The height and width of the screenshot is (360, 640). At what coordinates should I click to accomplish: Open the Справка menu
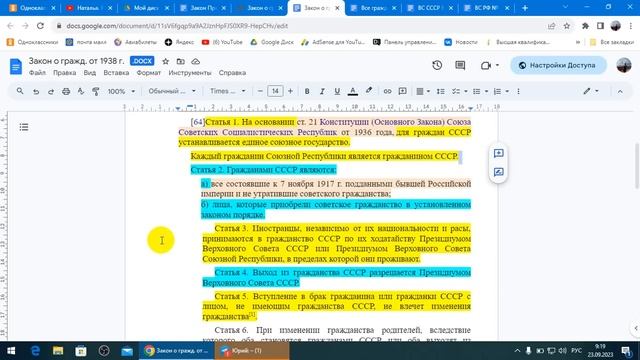tap(232, 73)
